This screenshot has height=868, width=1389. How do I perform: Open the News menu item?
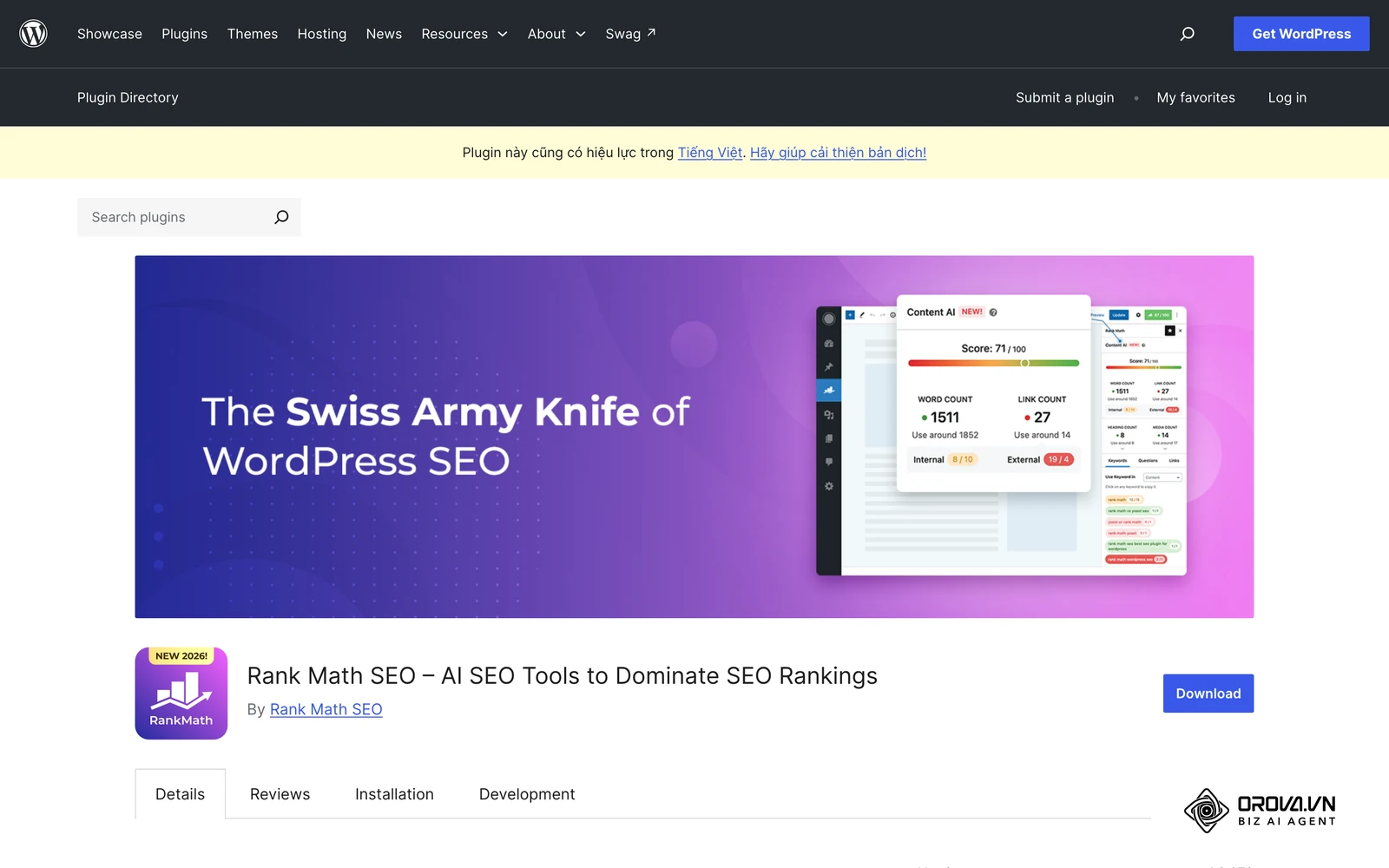pyautogui.click(x=384, y=34)
